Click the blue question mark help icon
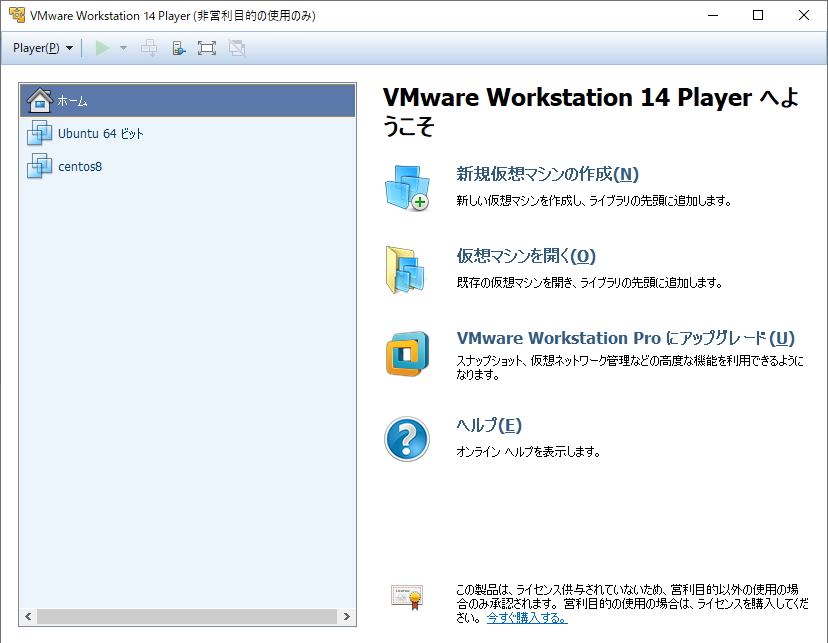Screen dimensions: 828x643 407,439
